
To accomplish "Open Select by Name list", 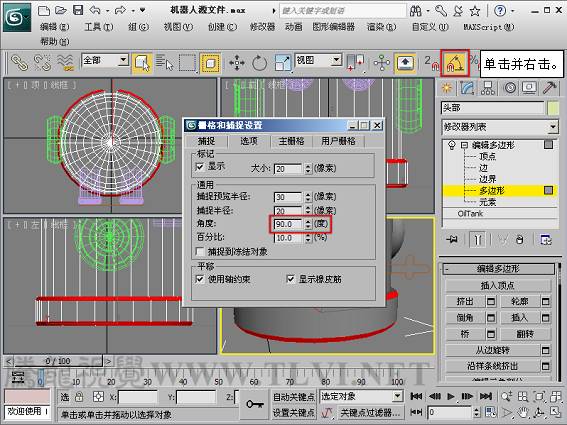I will 165,63.
